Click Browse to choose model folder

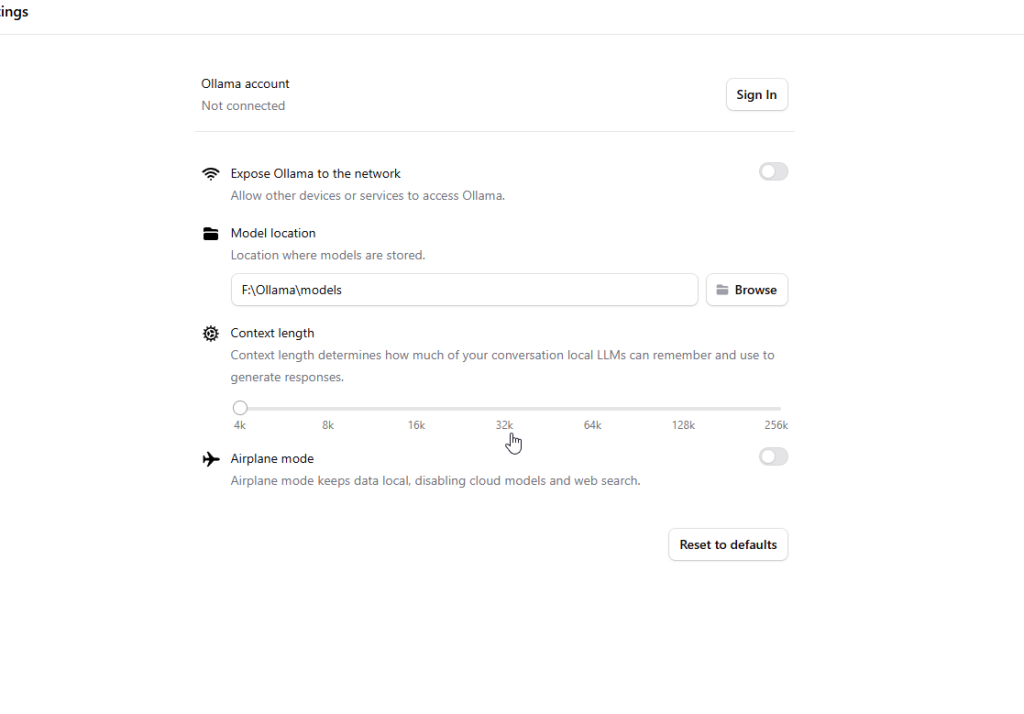pos(747,290)
